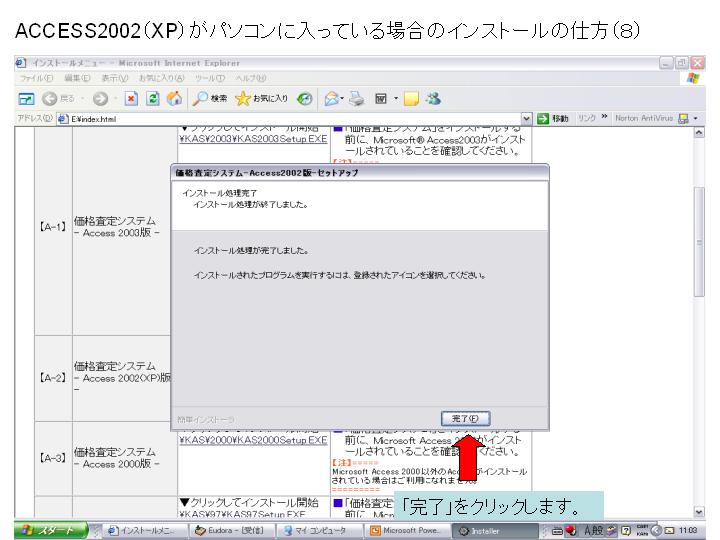Viewport: 720px width, 540px height.
Task: Click the page scrollbar down arrow
Action: point(699,512)
